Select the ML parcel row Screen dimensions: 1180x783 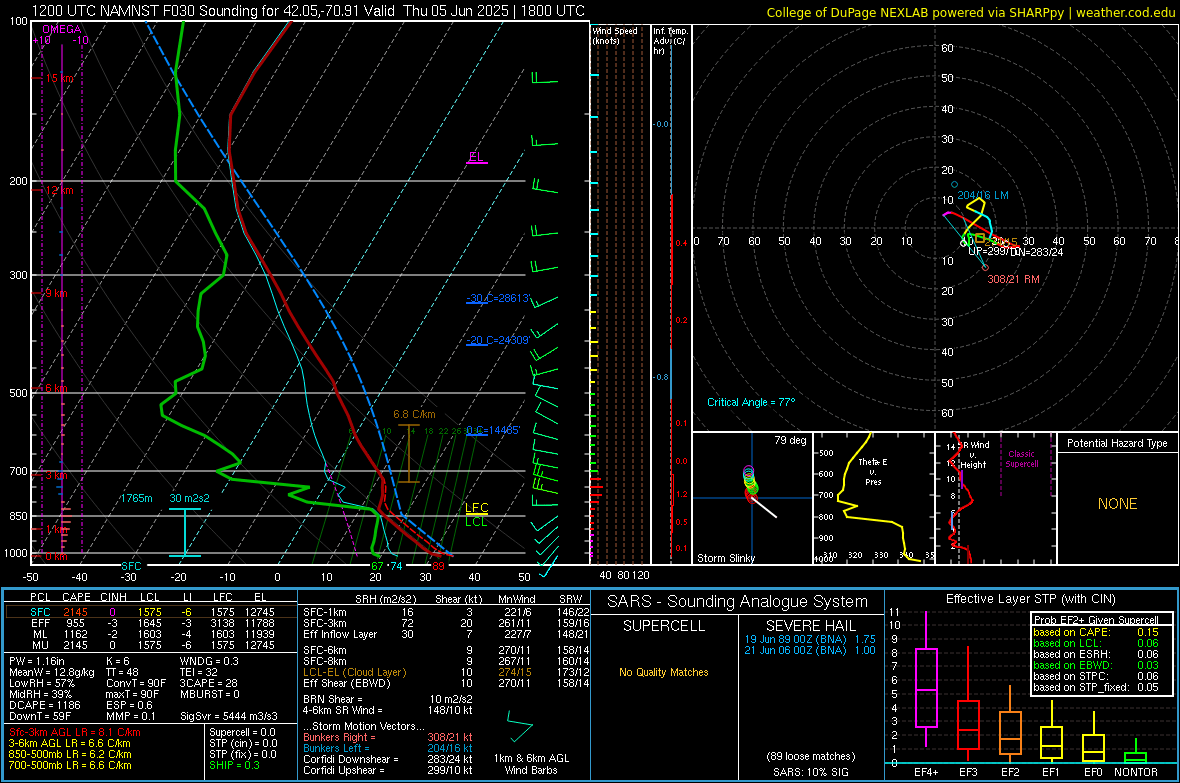151,634
